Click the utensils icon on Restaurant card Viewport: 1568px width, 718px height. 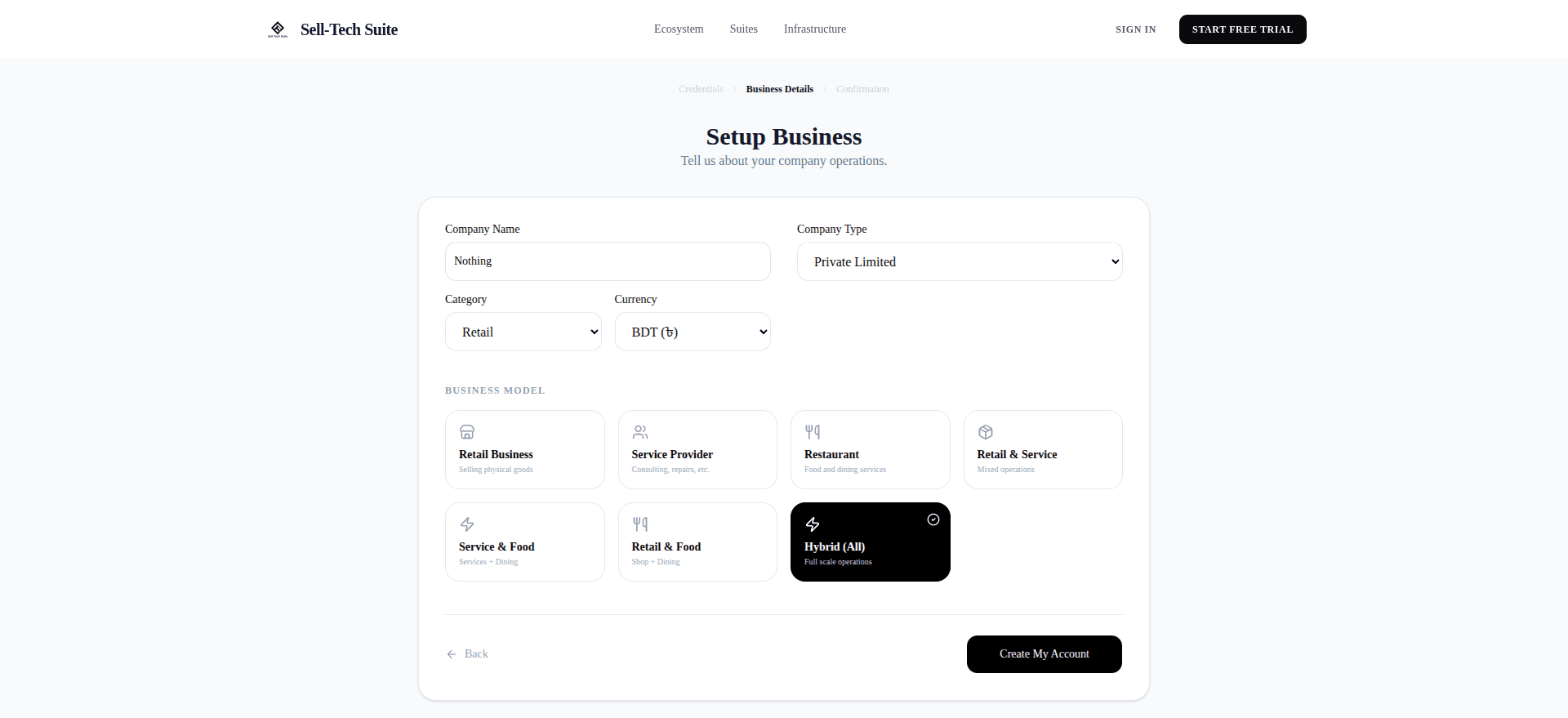click(x=813, y=432)
